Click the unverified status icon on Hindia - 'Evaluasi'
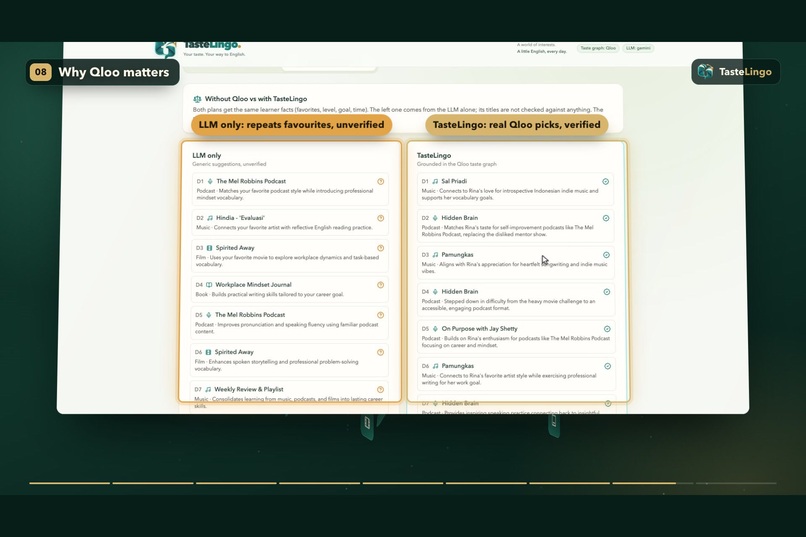The width and height of the screenshot is (806, 537). 380,218
